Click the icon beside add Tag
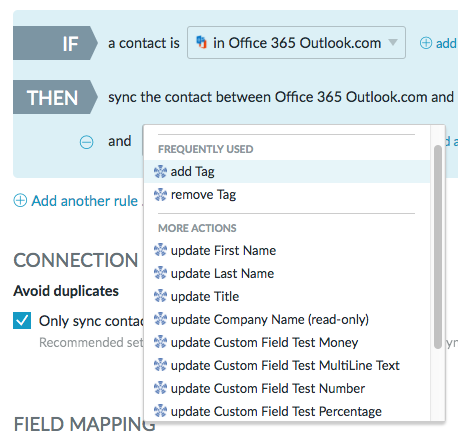The image size is (458, 434). [x=160, y=172]
